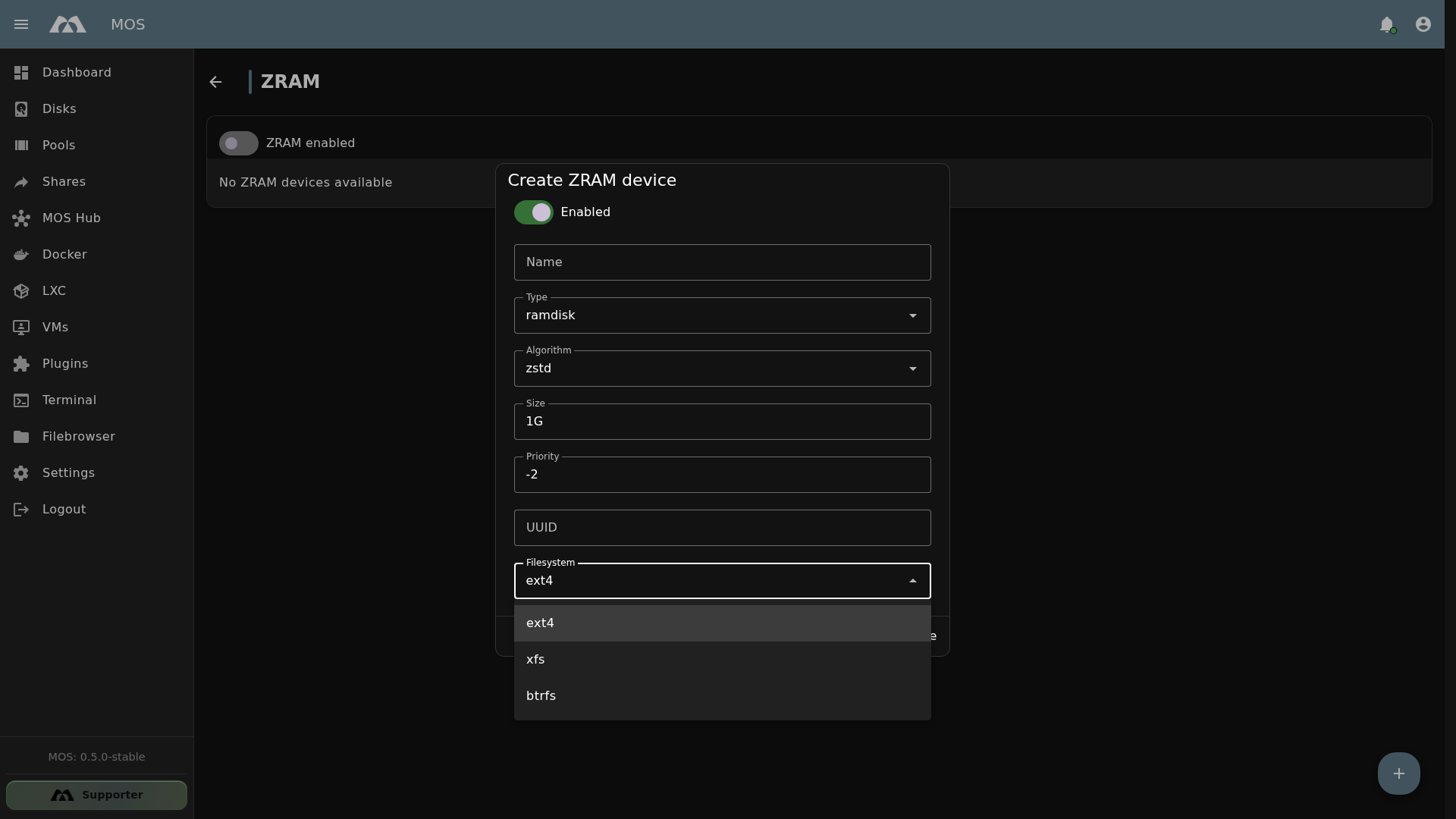This screenshot has width=1456, height=819.
Task: Click the Disks sidebar icon
Action: [x=21, y=109]
